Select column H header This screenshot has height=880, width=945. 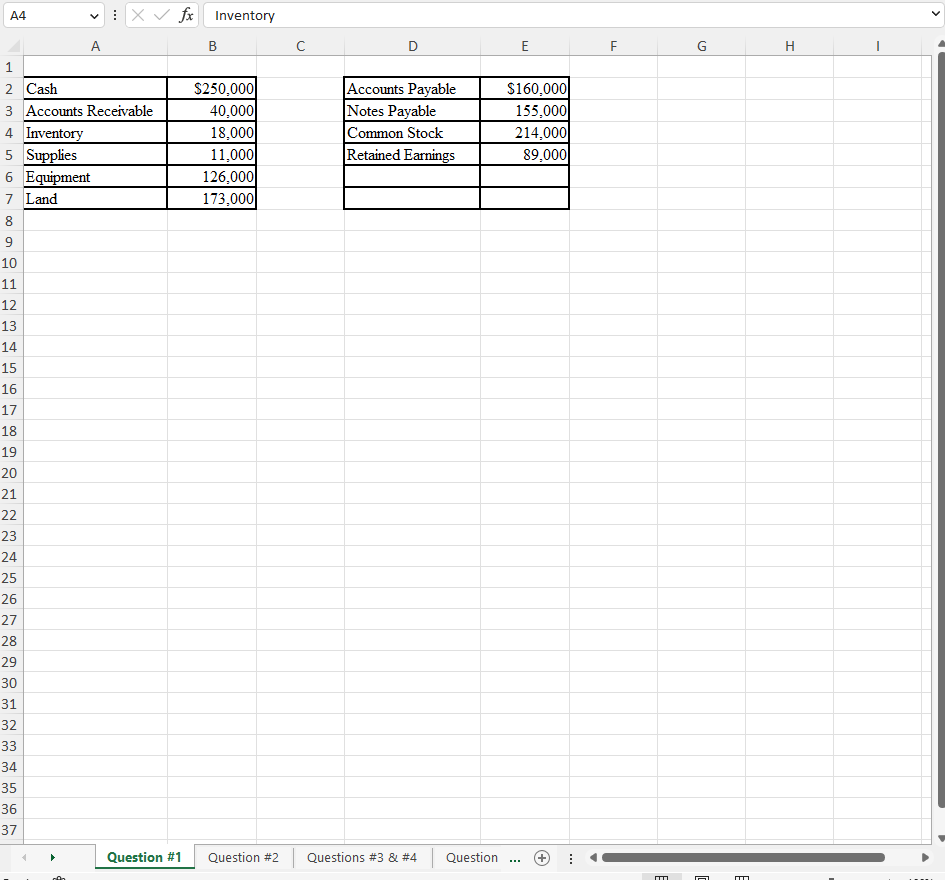pos(790,46)
